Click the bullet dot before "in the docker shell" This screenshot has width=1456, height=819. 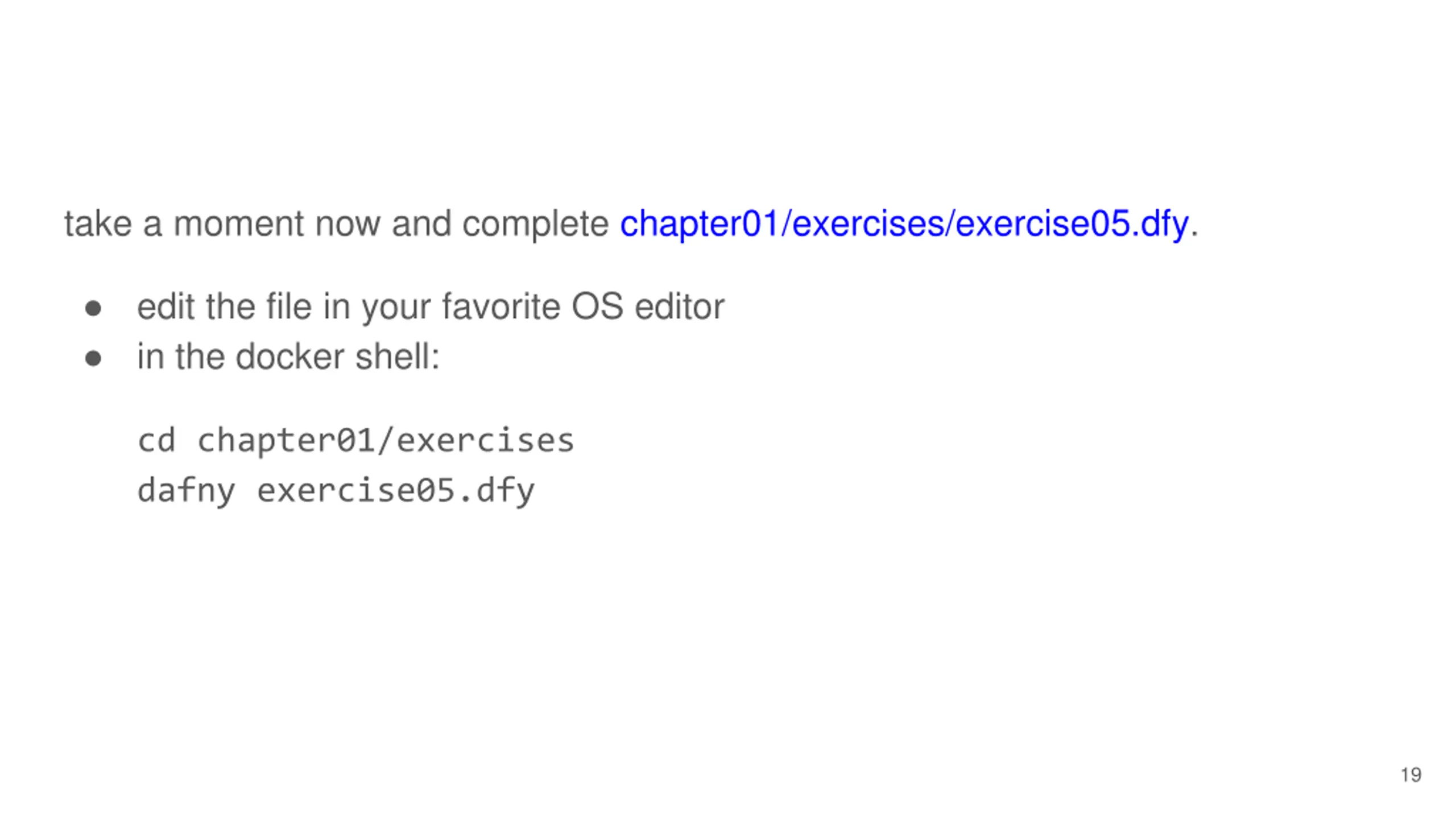93,359
